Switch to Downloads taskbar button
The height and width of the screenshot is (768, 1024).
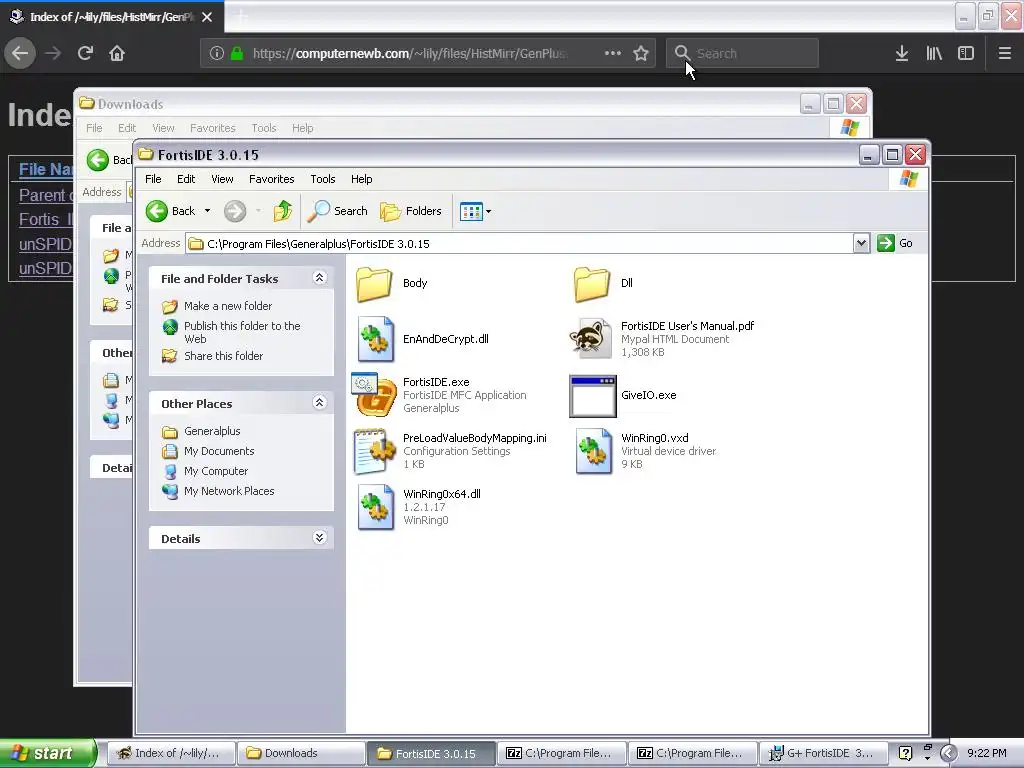click(x=301, y=753)
